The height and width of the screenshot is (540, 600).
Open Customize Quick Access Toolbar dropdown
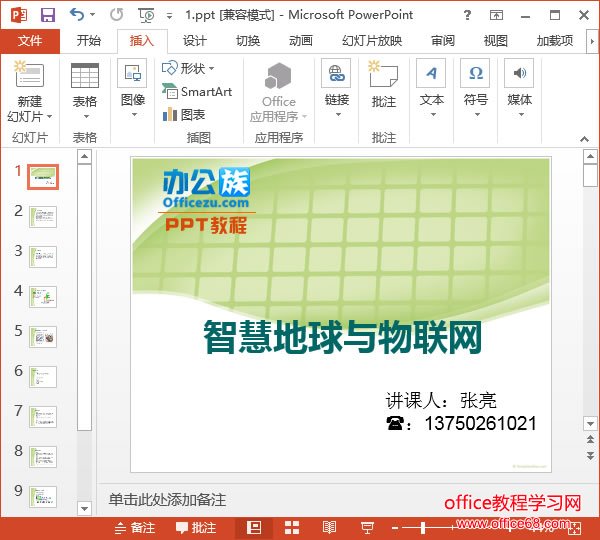169,16
